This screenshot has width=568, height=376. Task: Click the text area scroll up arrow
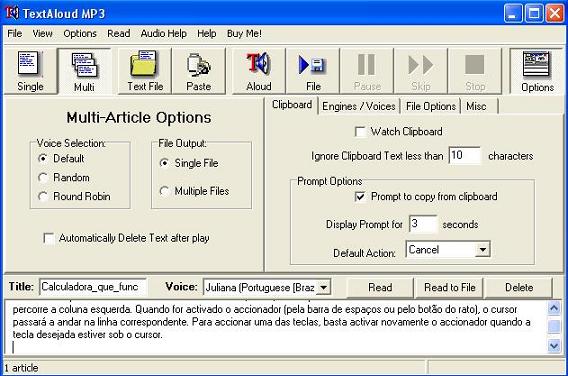pyautogui.click(x=554, y=308)
